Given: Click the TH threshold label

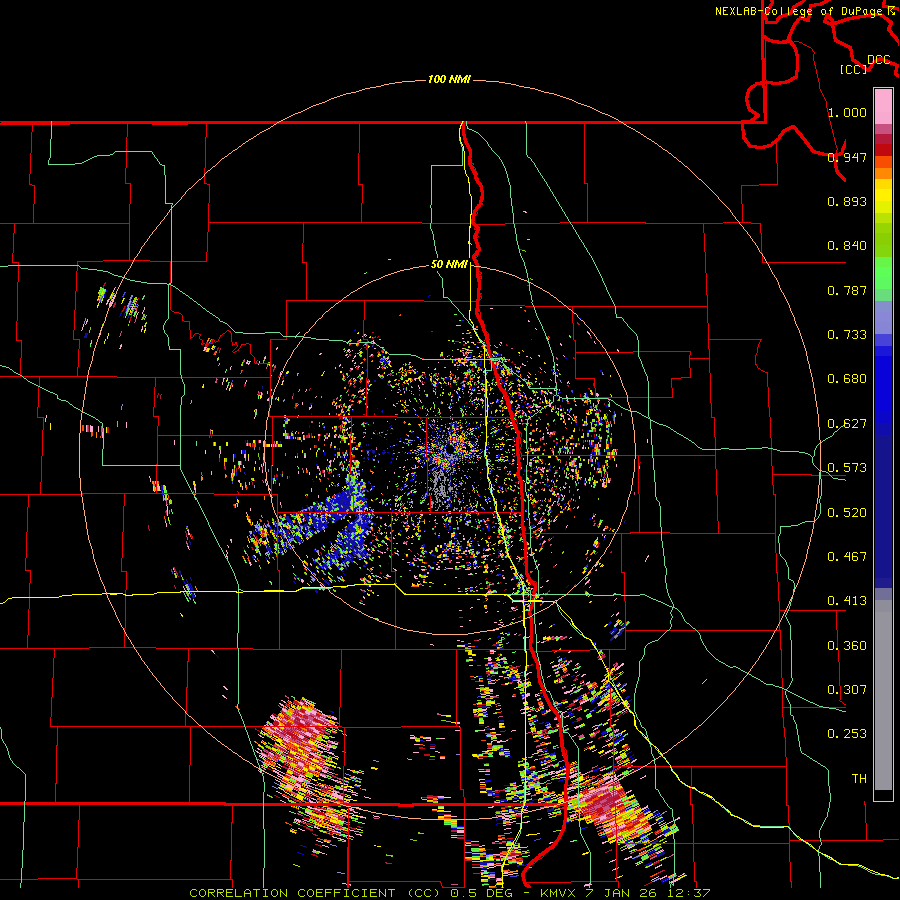Looking at the screenshot, I should click(859, 778).
